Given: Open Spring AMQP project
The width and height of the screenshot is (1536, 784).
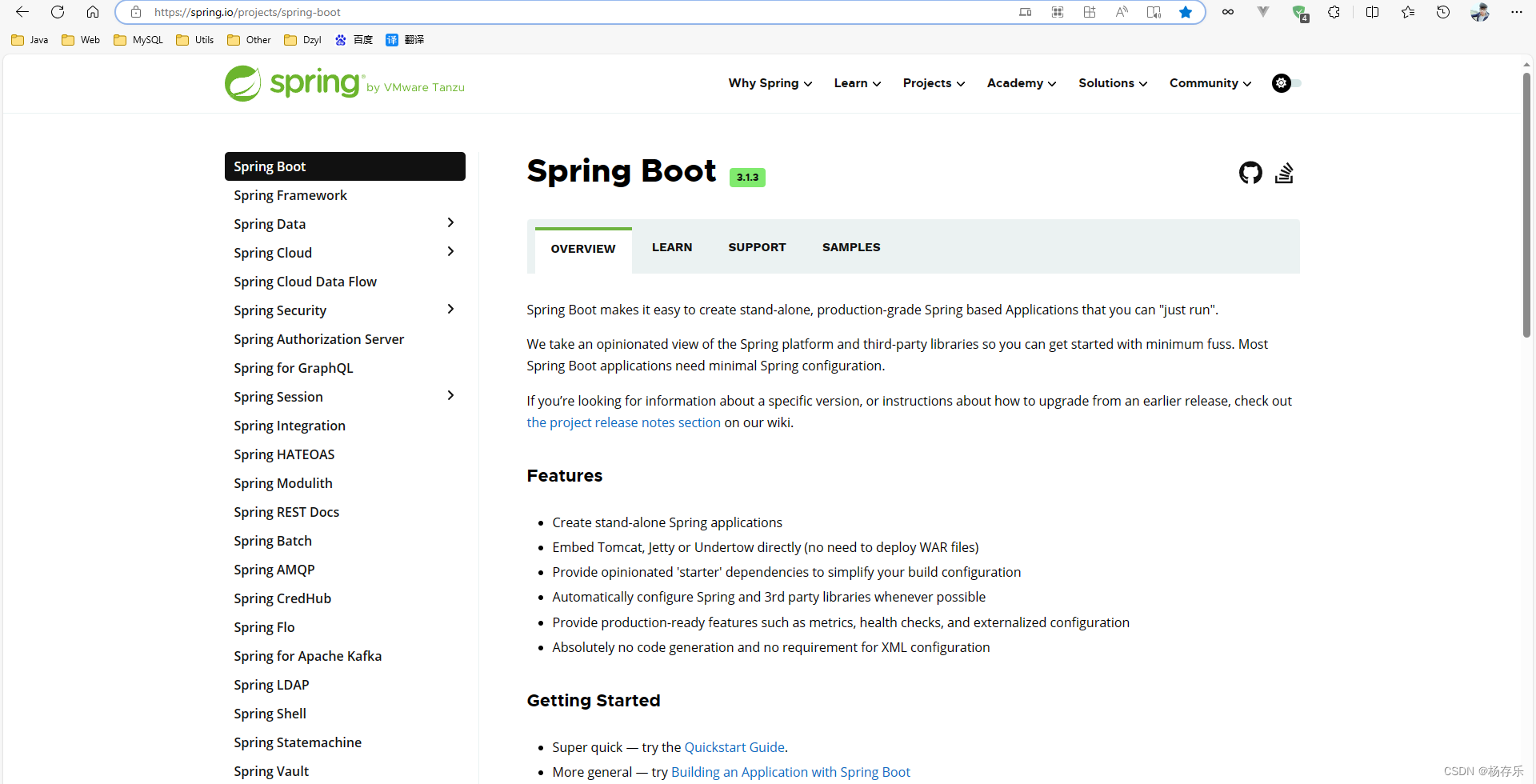Looking at the screenshot, I should point(274,570).
